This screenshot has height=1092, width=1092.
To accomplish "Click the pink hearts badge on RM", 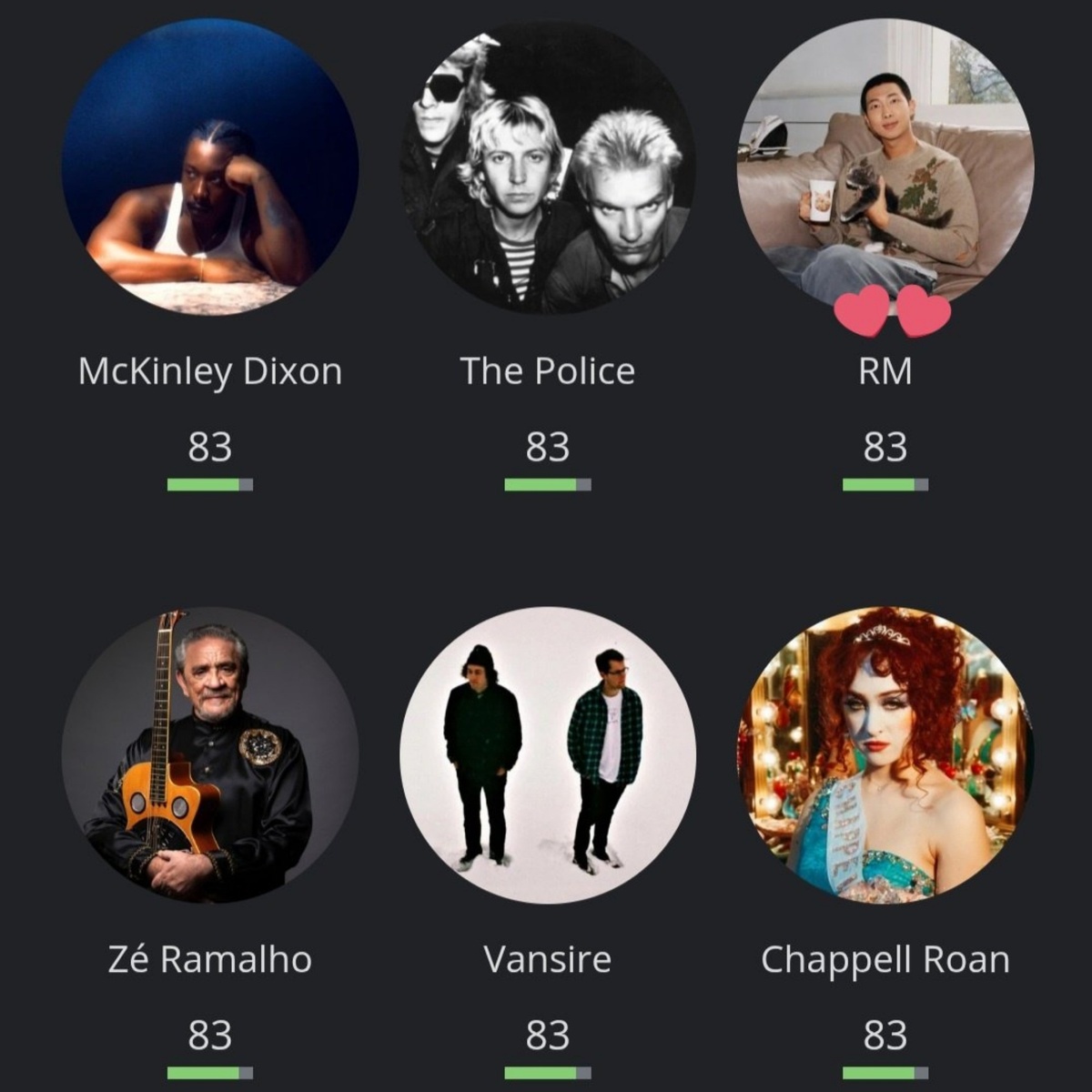I will [x=893, y=310].
